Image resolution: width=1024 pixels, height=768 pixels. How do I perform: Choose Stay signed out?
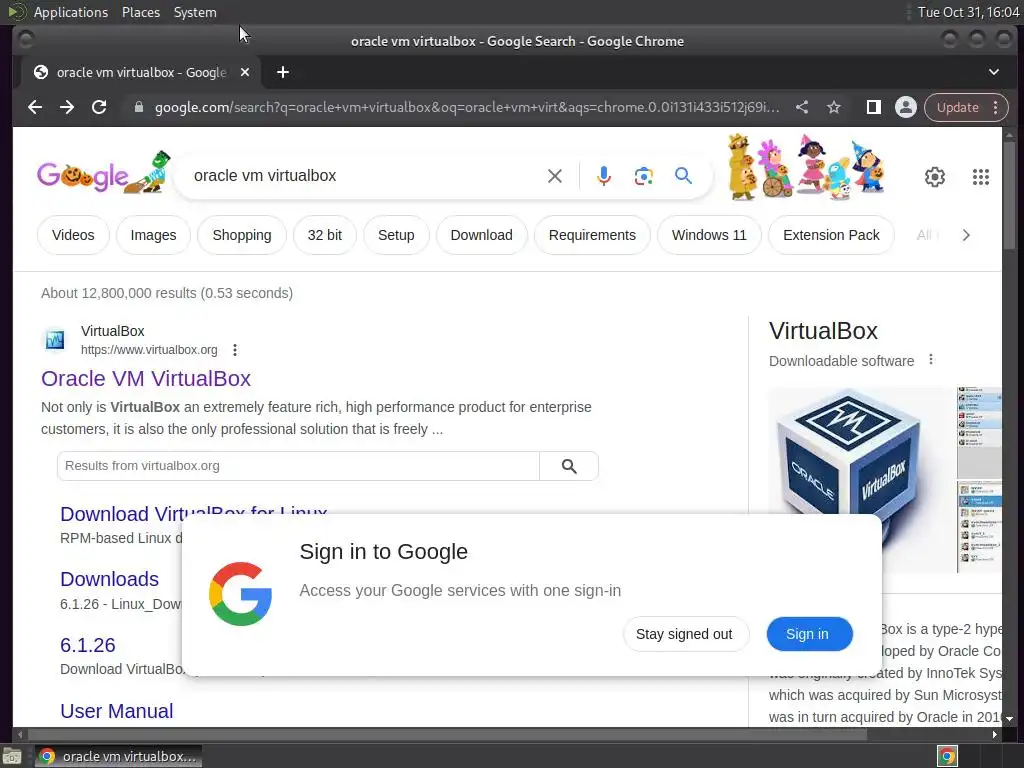(684, 634)
